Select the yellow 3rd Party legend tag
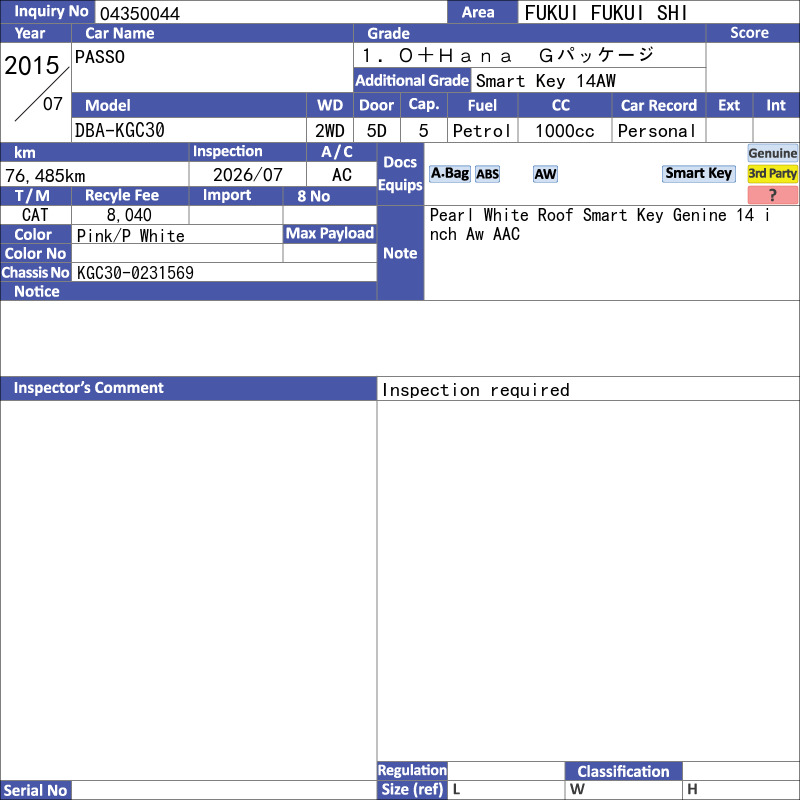800x800 pixels. [772, 173]
